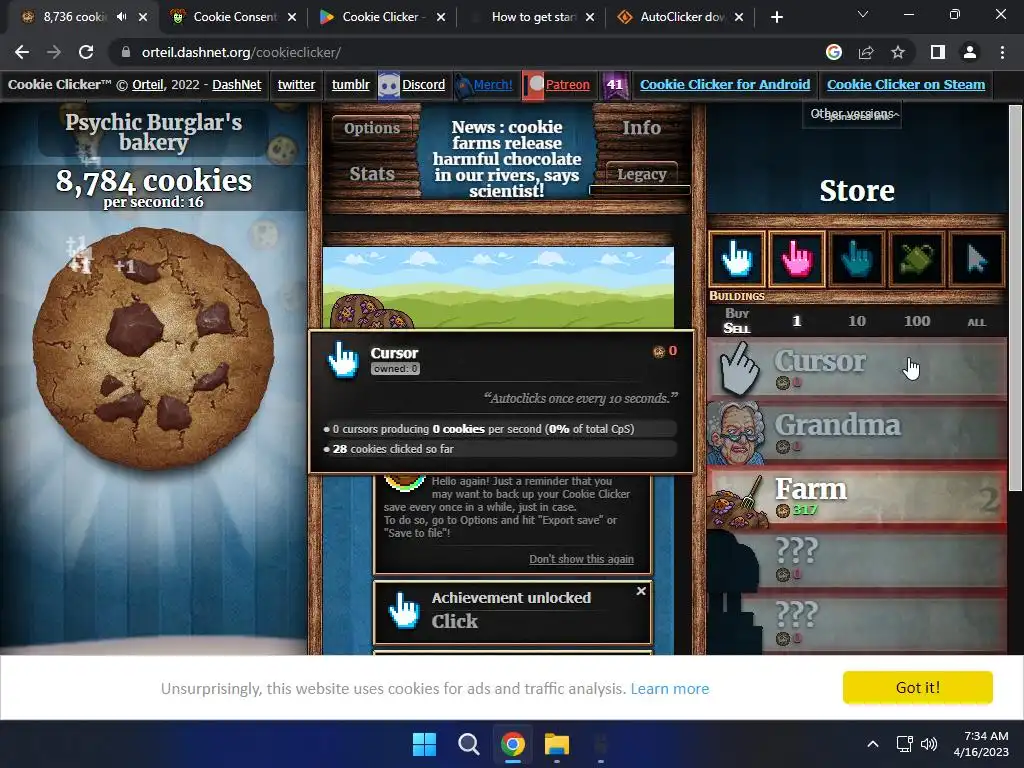Screen dimensions: 1024x768
Task: Open the Learn more link
Action: [669, 688]
